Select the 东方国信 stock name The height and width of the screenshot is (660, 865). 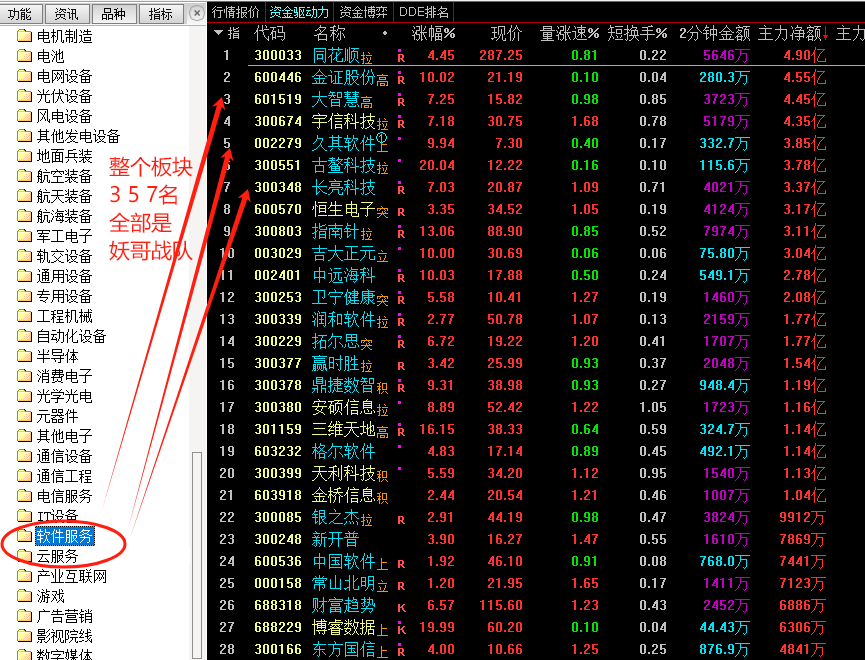pos(343,650)
